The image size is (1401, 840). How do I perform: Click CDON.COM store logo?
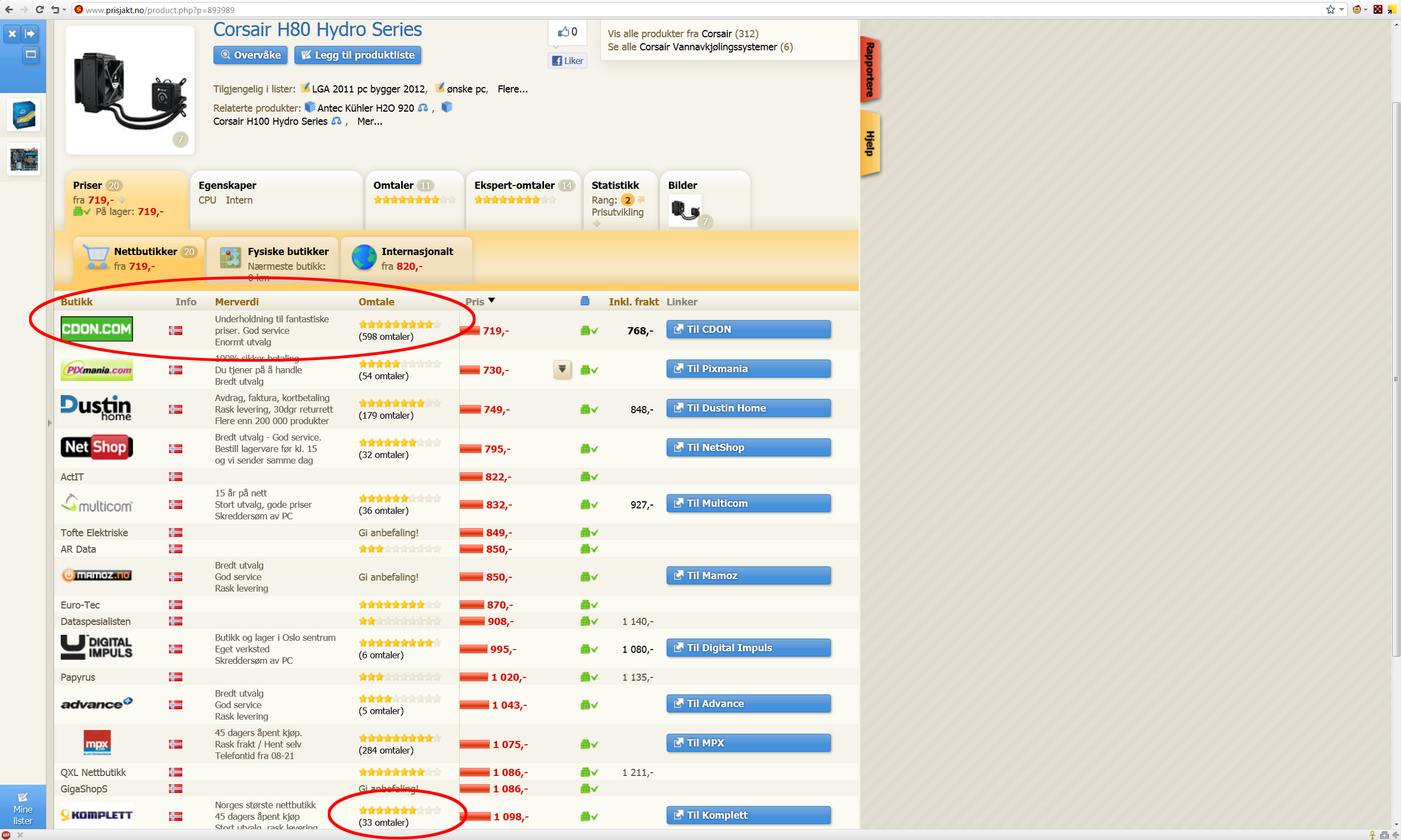(x=97, y=329)
